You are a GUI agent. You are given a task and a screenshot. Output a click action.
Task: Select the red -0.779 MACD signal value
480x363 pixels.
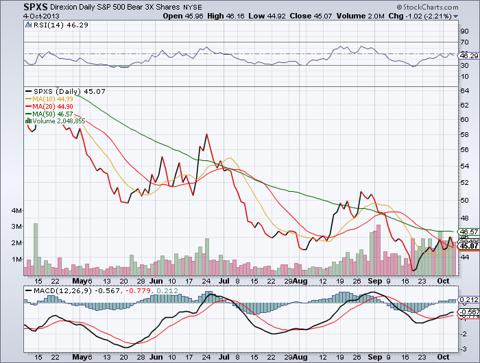pos(137,291)
